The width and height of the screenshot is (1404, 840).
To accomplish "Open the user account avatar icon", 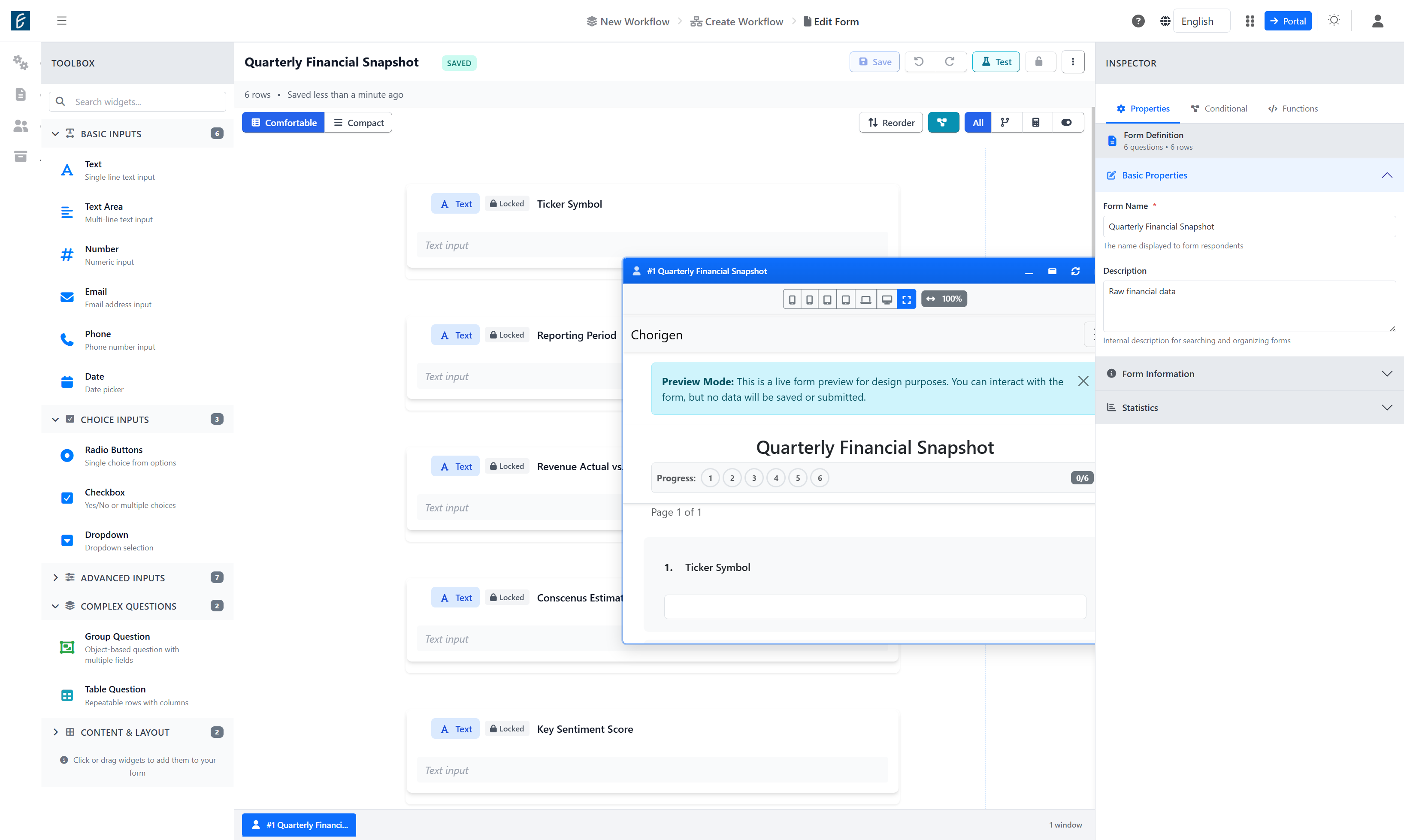I will click(1378, 21).
